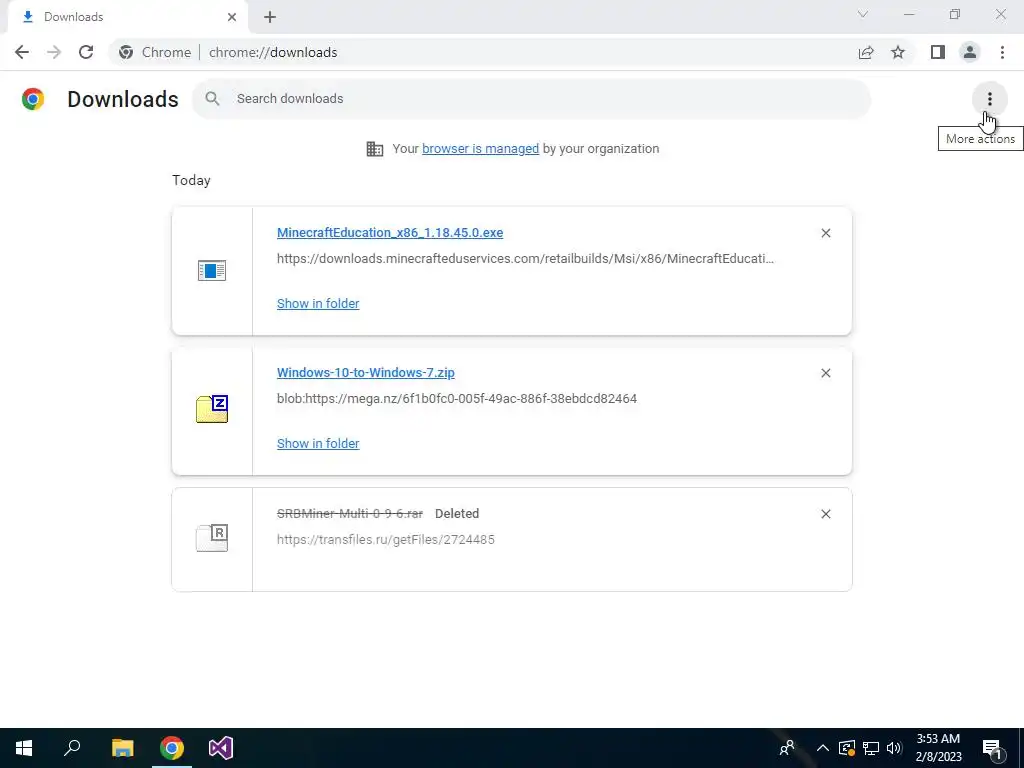Open the notification action center
The image size is (1024, 768).
click(x=992, y=748)
